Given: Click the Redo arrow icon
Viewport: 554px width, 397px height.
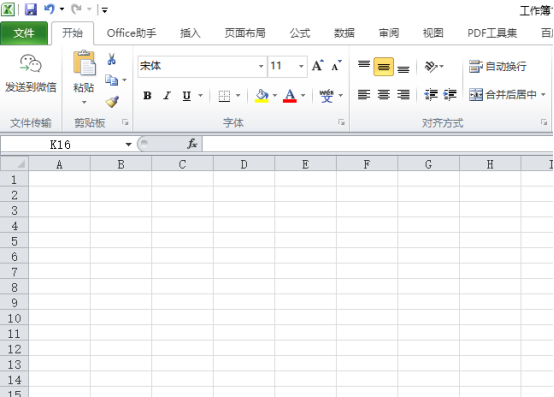Looking at the screenshot, I should [x=76, y=9].
